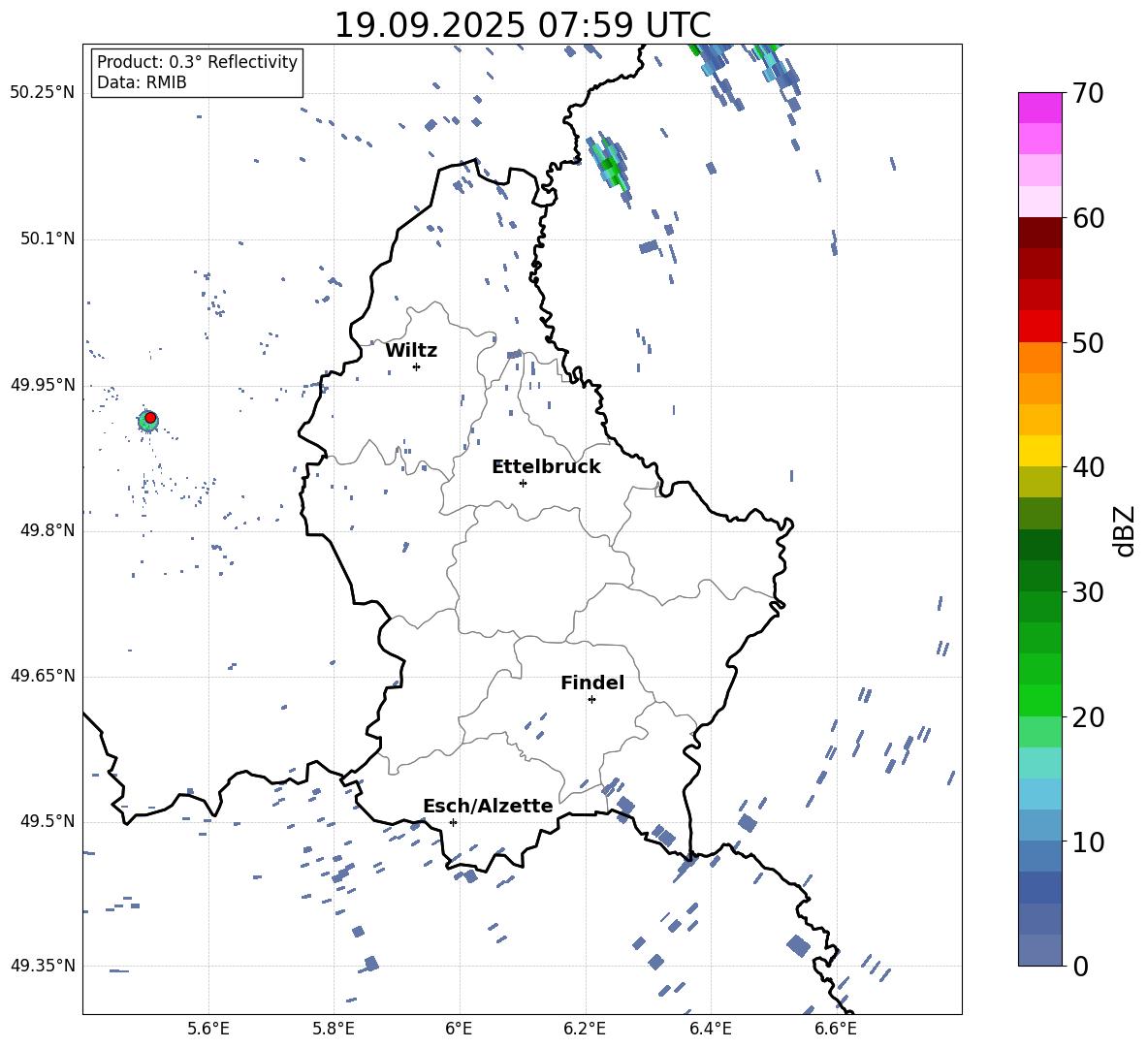This screenshot has height=1048, width=1148.
Task: Click the Product 0.3° Reflectivity info box
Action: coord(197,73)
